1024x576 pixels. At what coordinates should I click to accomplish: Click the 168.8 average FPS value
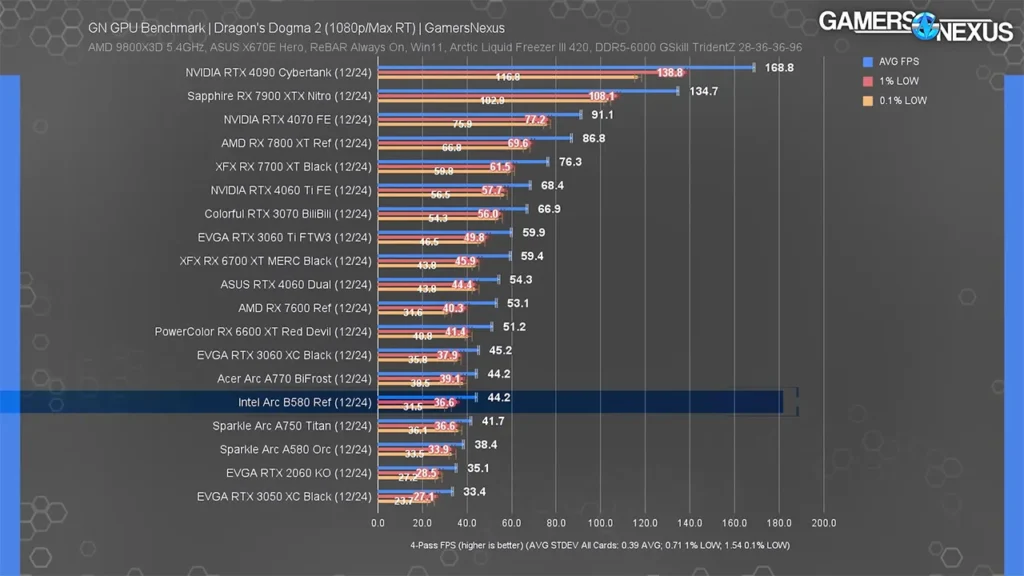coord(779,68)
